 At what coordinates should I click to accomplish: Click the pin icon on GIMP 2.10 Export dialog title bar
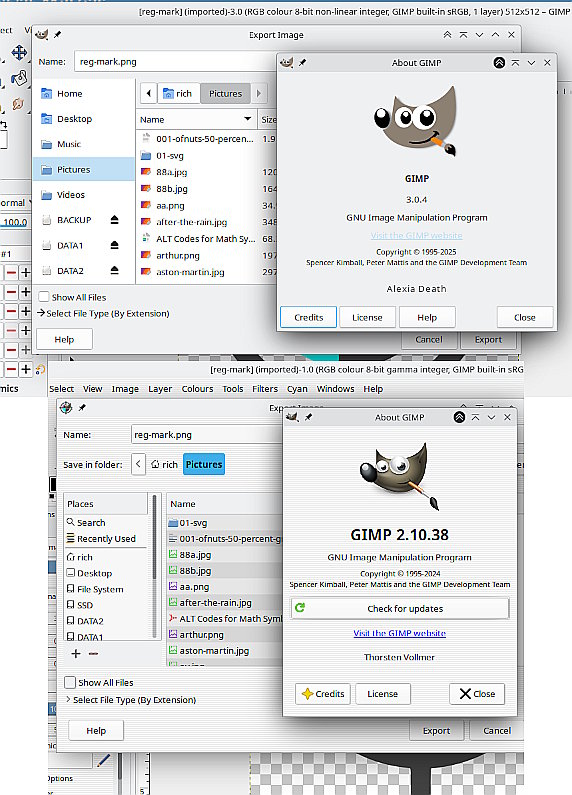tap(82, 407)
